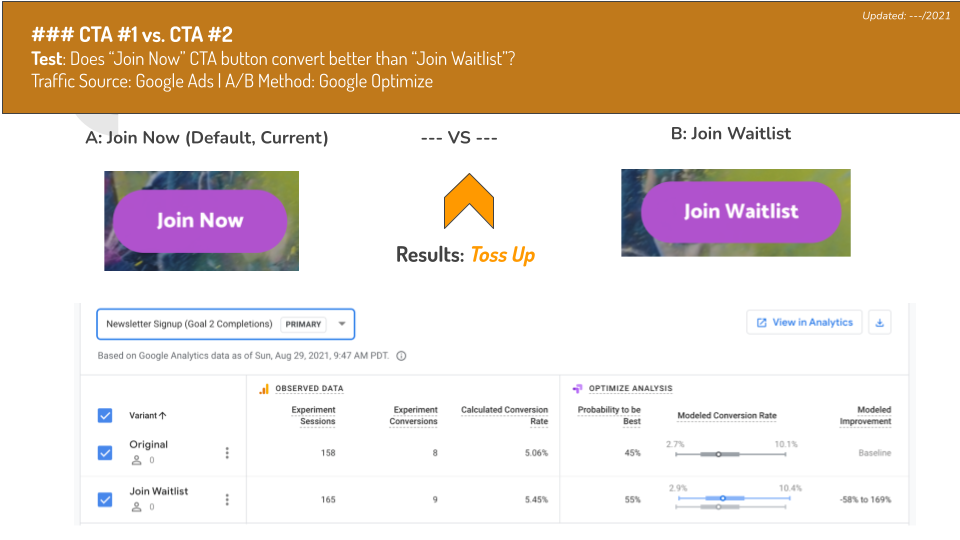Screen dimensions: 960x540
Task: Click the purple Join Now button image
Action: (x=200, y=221)
